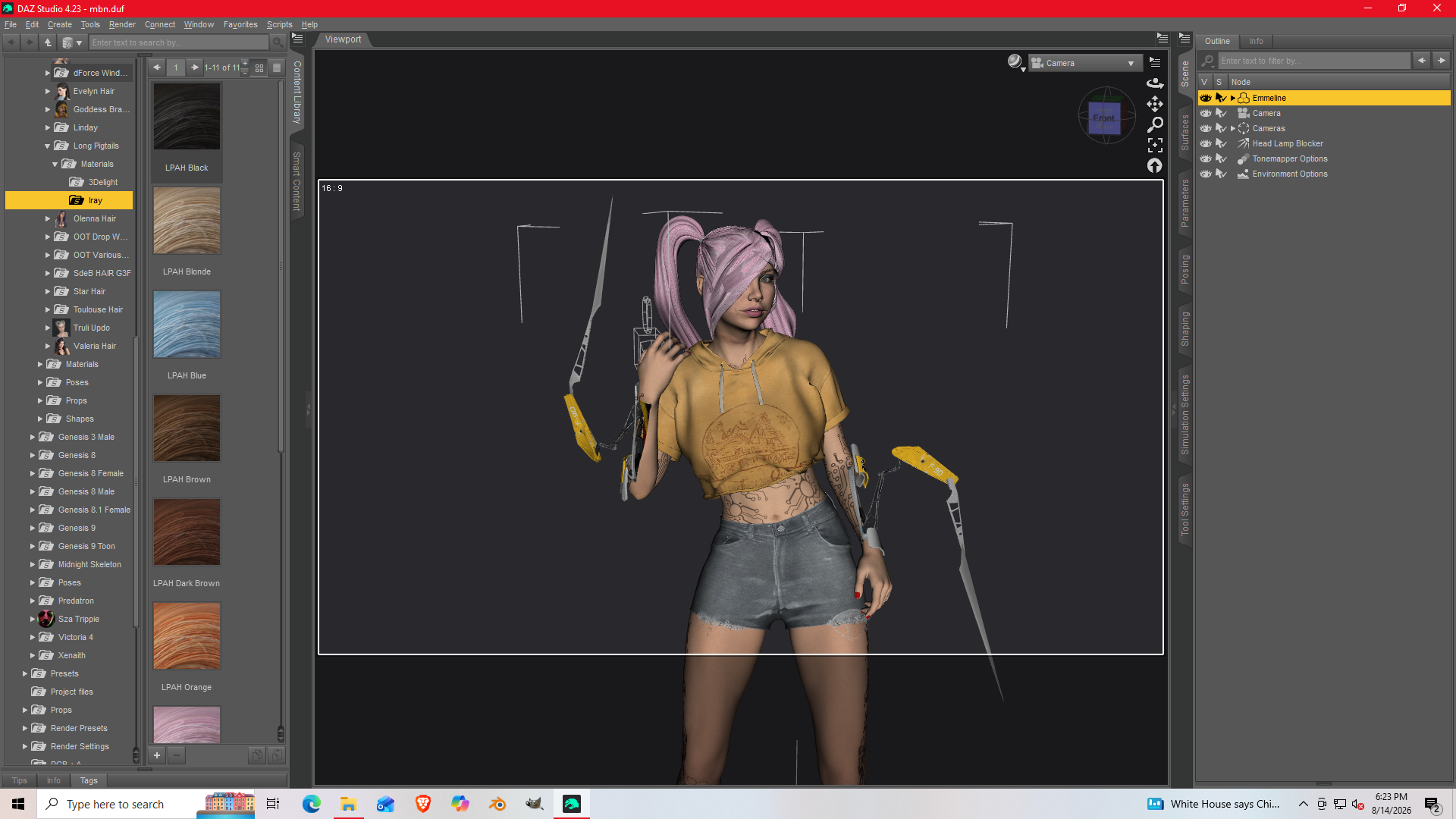Click the minus button below thumbnails
The width and height of the screenshot is (1456, 819).
tap(176, 755)
